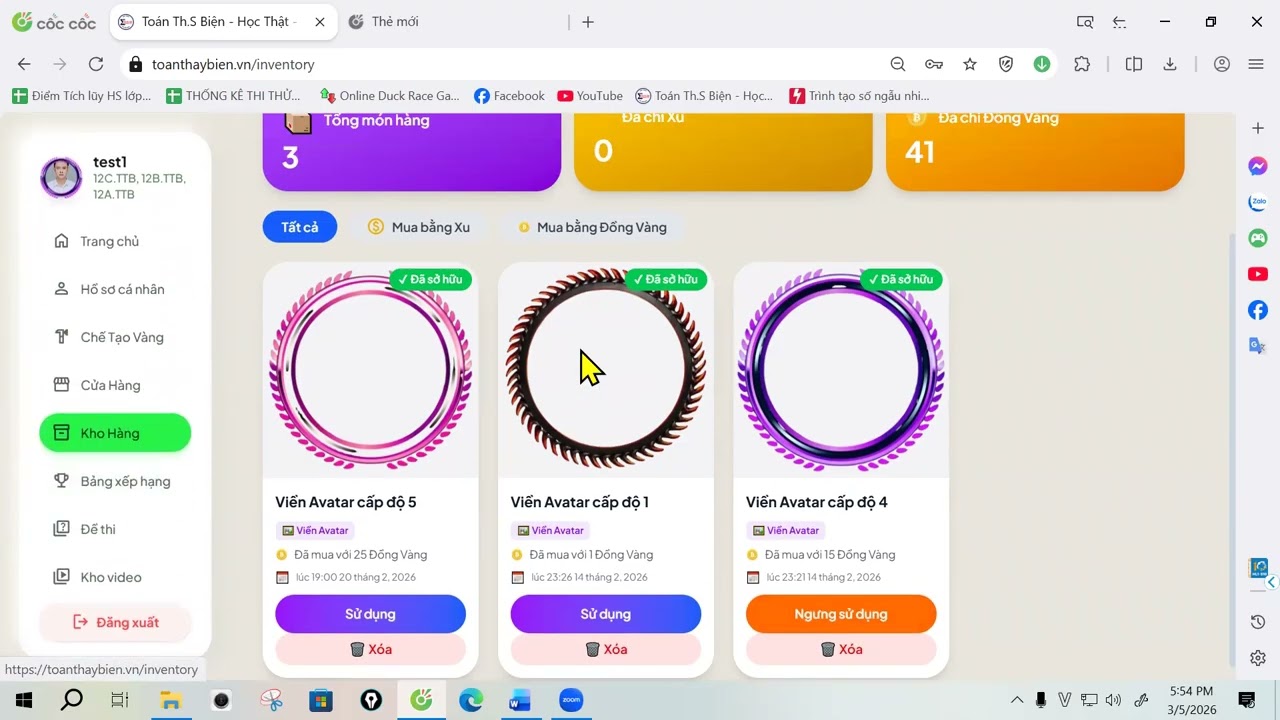Add a sidebar app with plus icon
Screen dimensions: 1280x720
pyautogui.click(x=1258, y=128)
